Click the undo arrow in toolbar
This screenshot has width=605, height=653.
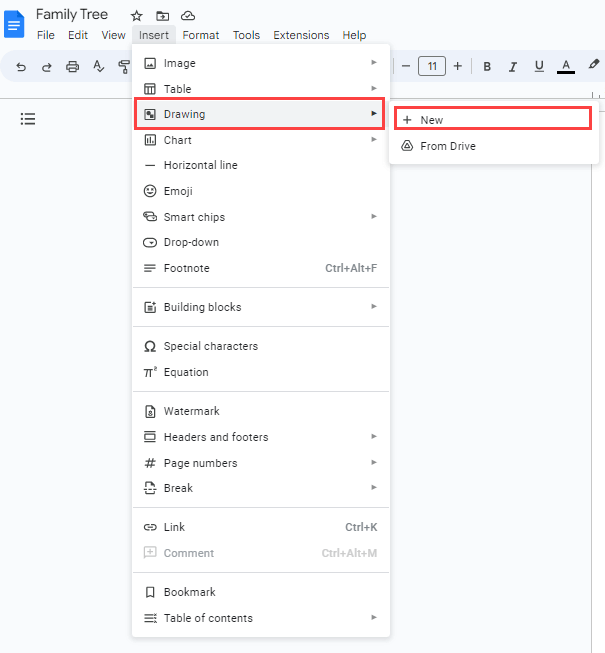[x=21, y=66]
